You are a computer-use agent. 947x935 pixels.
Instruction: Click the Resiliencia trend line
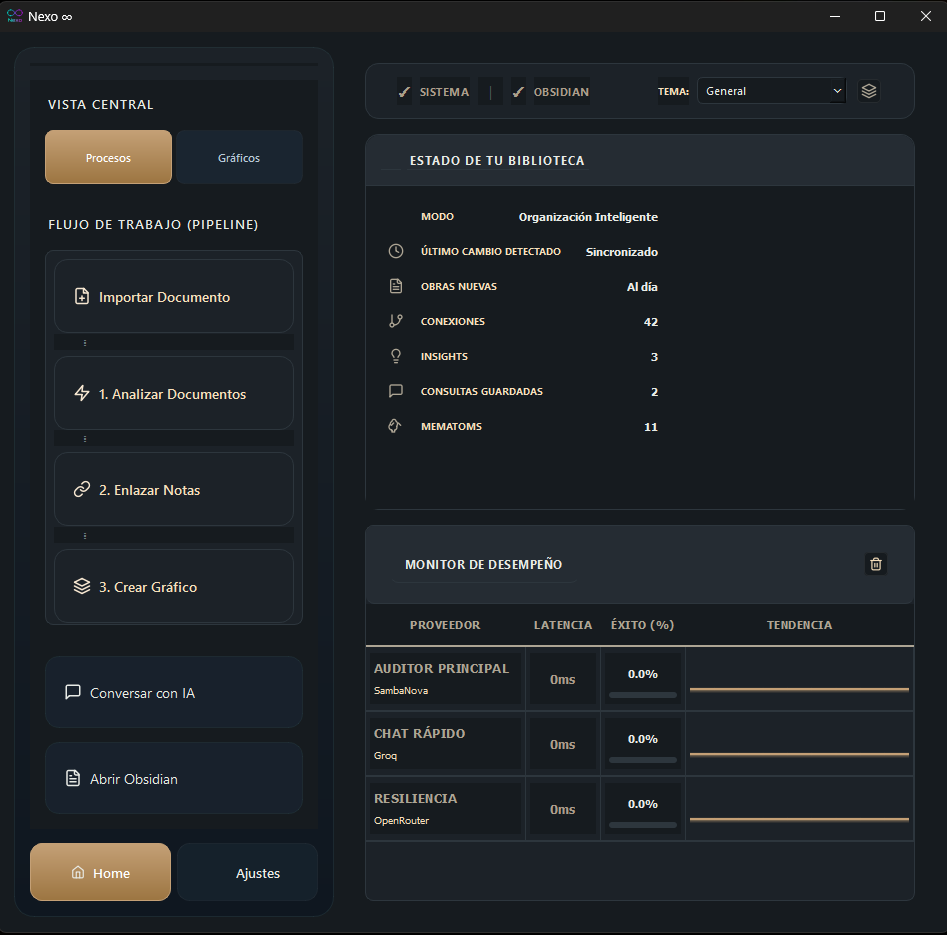coord(799,820)
